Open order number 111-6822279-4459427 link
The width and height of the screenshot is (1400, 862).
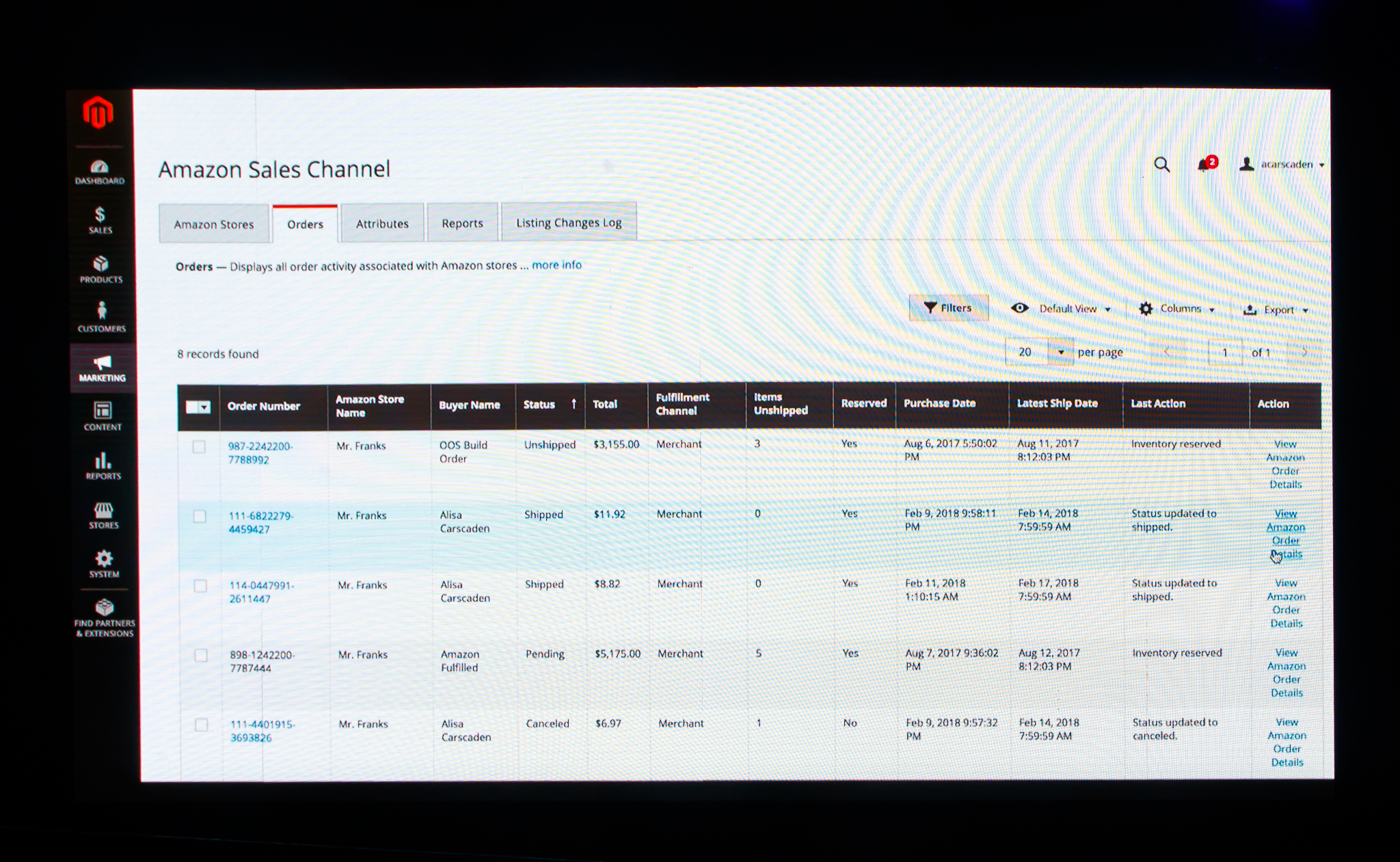[x=260, y=523]
